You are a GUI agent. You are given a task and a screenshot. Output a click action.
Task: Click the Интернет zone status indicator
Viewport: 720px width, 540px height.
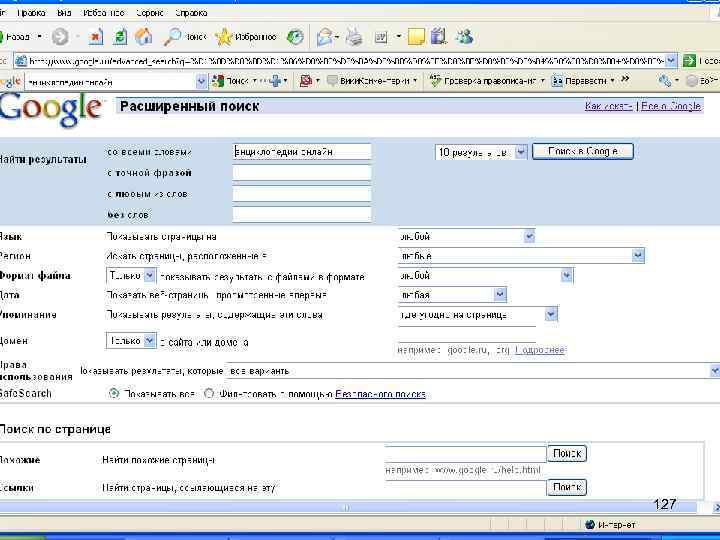pyautogui.click(x=611, y=524)
